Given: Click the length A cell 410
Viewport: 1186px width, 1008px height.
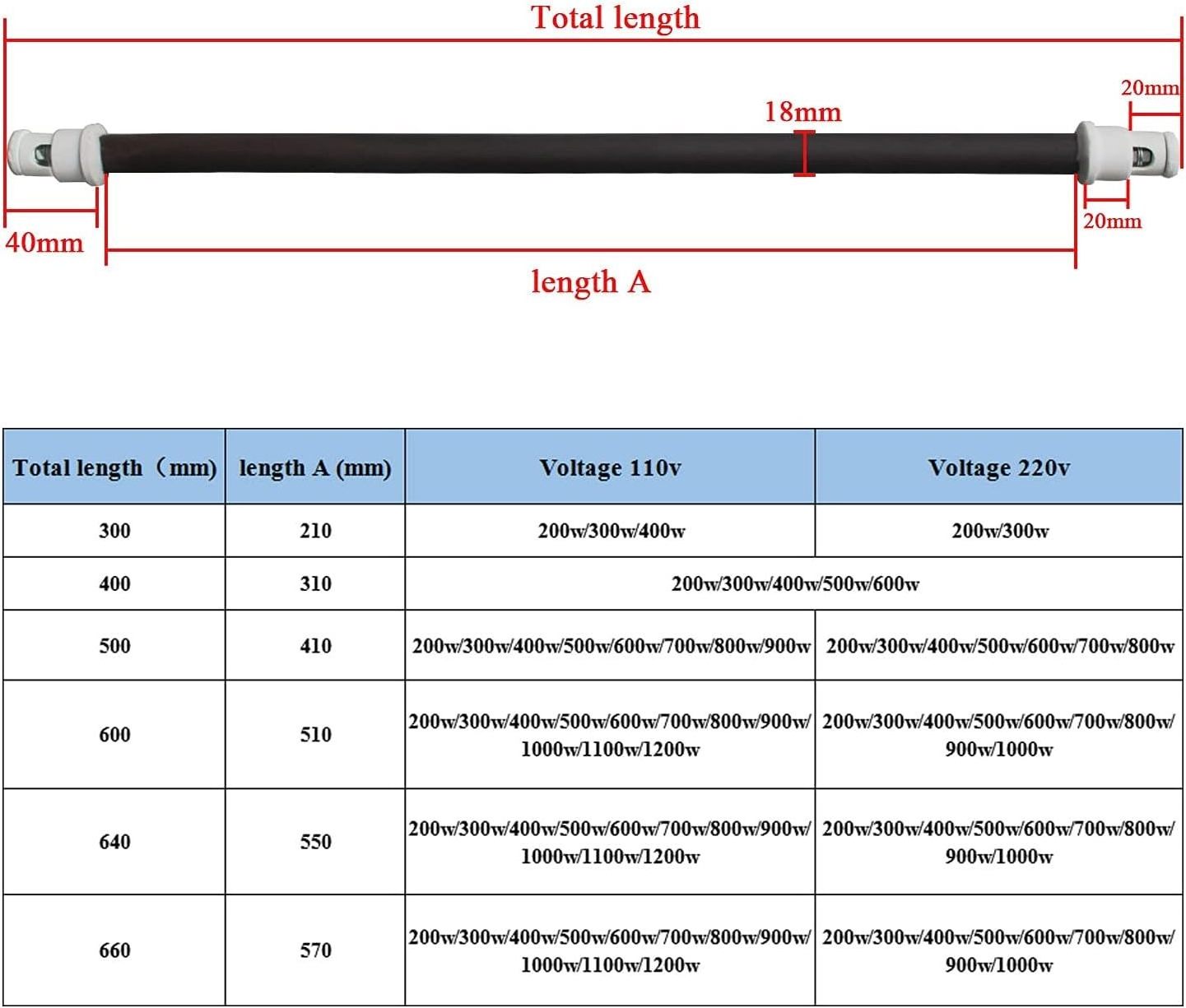Looking at the screenshot, I should (315, 645).
